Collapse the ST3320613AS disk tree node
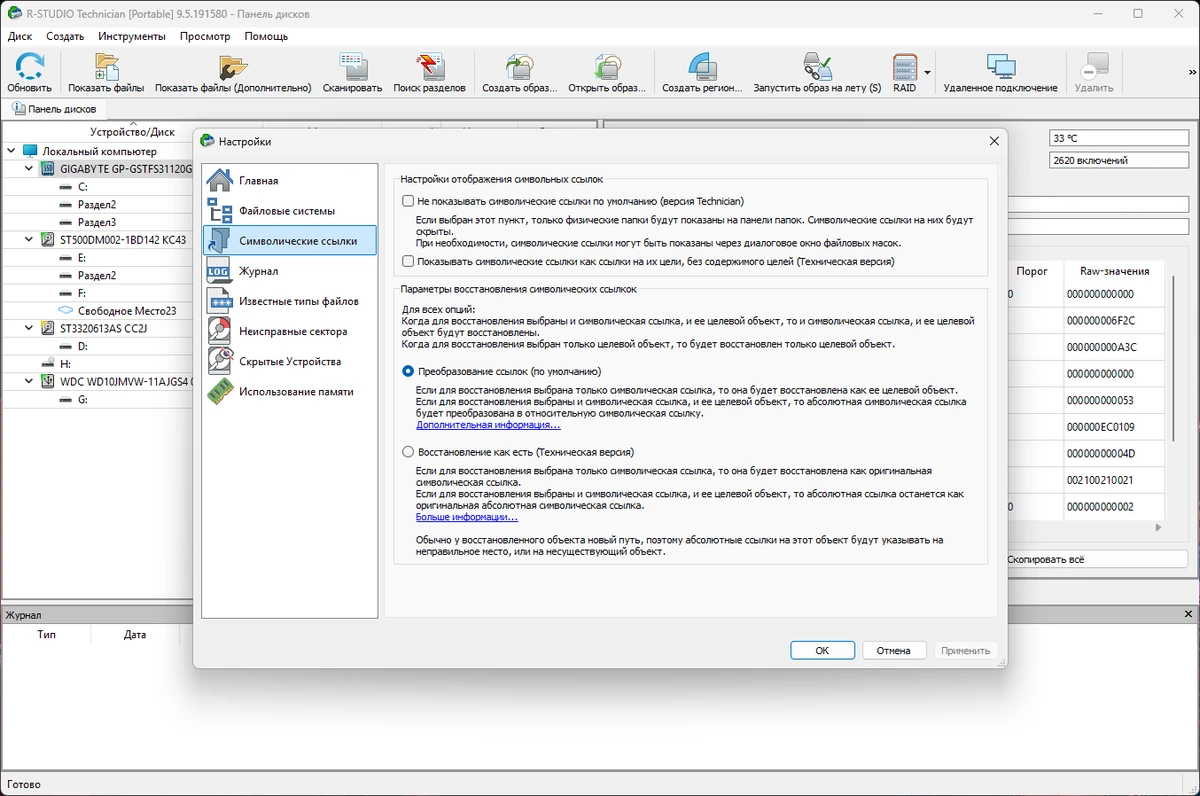Image resolution: width=1200 pixels, height=796 pixels. coord(29,328)
